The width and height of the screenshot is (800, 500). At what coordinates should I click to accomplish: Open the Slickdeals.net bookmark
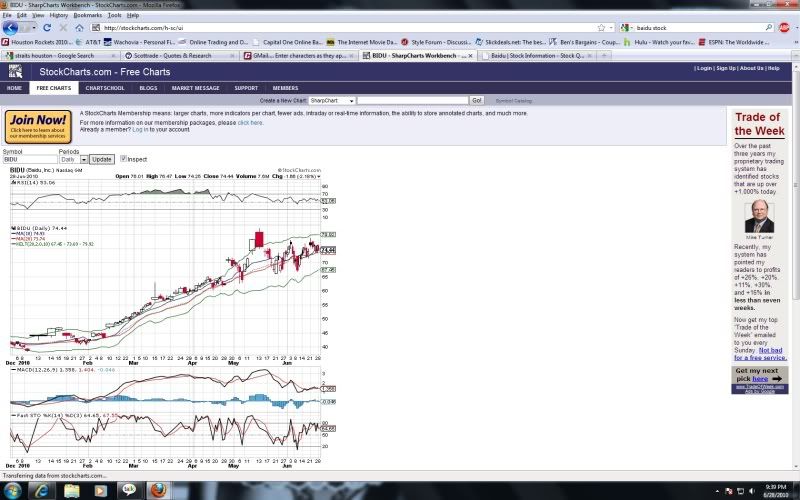510,42
